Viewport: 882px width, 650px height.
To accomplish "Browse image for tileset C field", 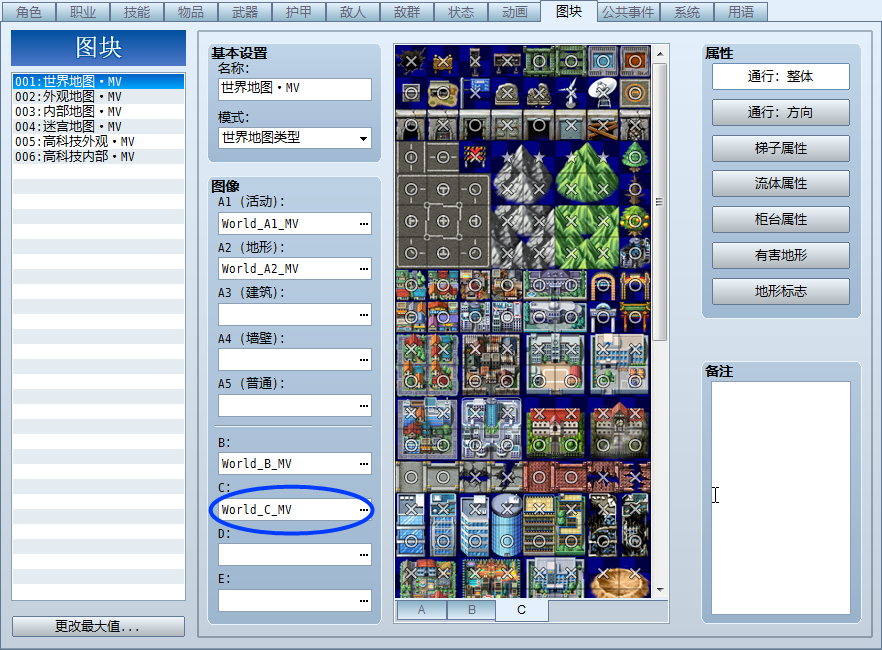I will (x=364, y=510).
